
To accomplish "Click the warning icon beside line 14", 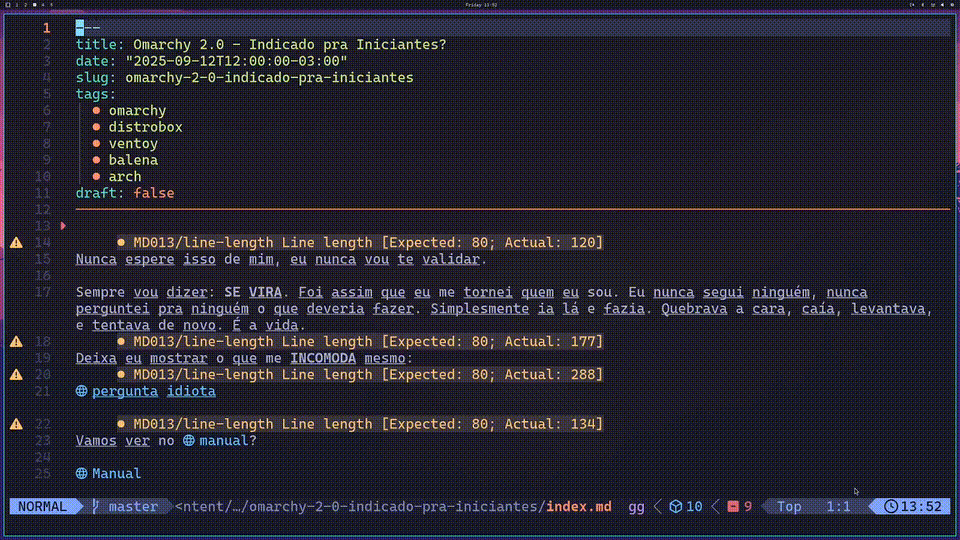I will 17,242.
